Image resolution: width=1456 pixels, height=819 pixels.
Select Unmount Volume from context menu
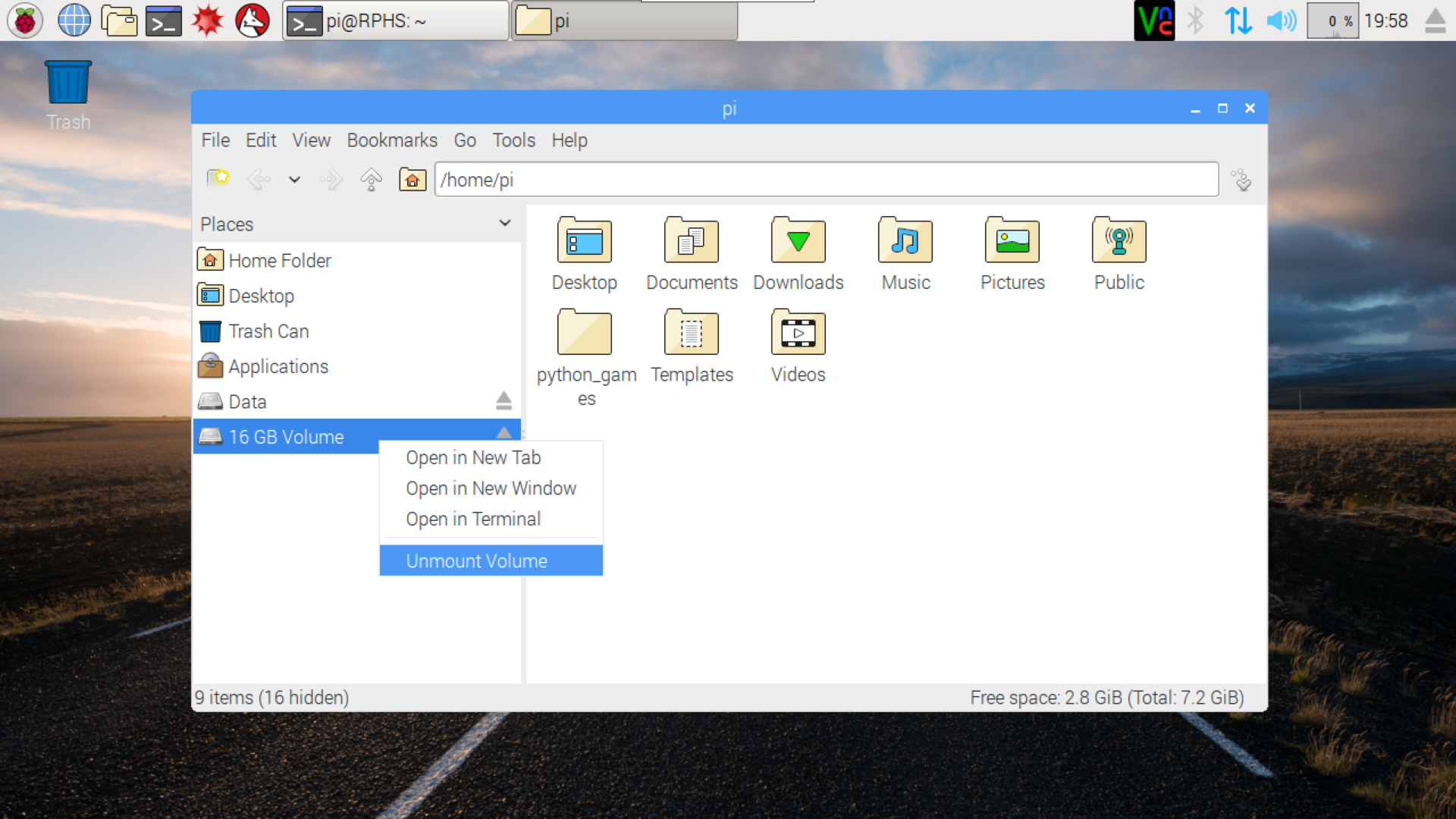point(476,561)
